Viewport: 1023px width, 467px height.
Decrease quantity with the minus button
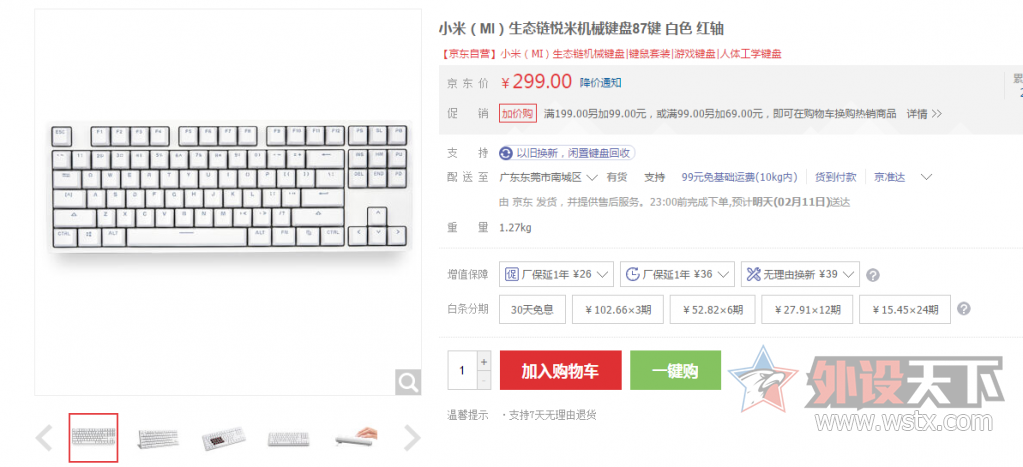click(x=483, y=380)
